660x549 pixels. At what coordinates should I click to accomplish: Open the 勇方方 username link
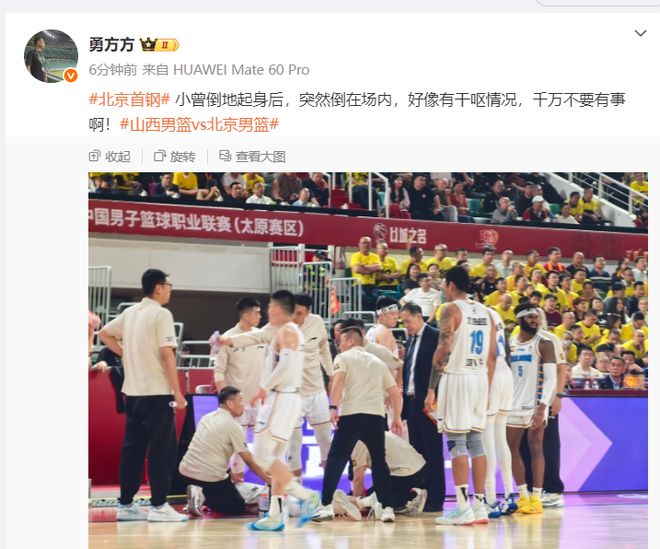[x=112, y=45]
